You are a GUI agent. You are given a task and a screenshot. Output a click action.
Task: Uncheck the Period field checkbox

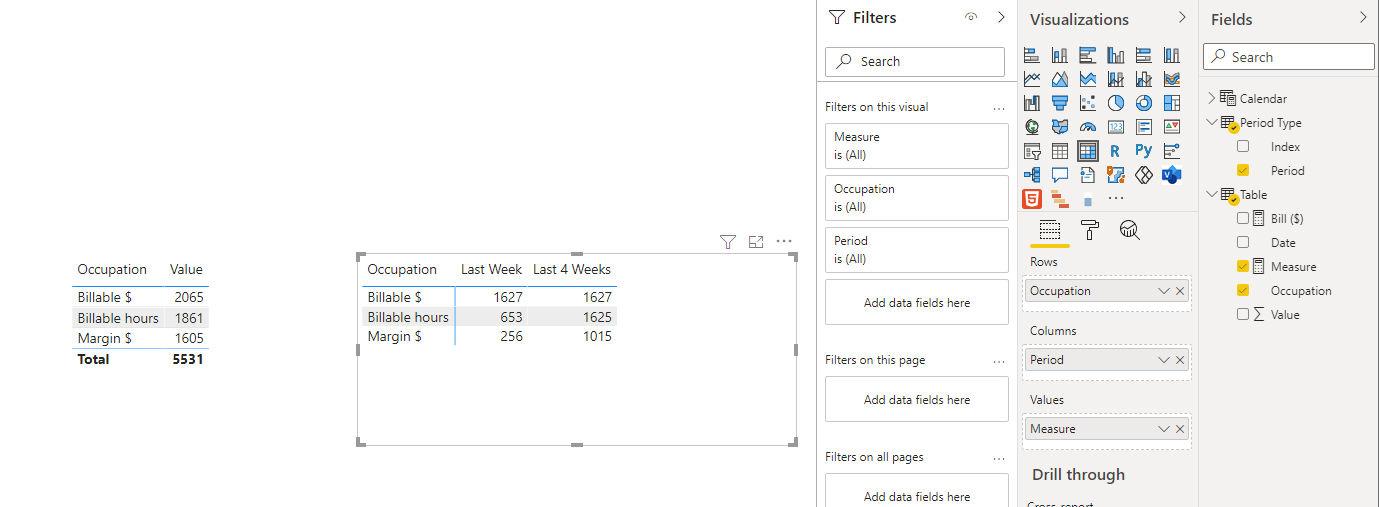[x=1243, y=170]
